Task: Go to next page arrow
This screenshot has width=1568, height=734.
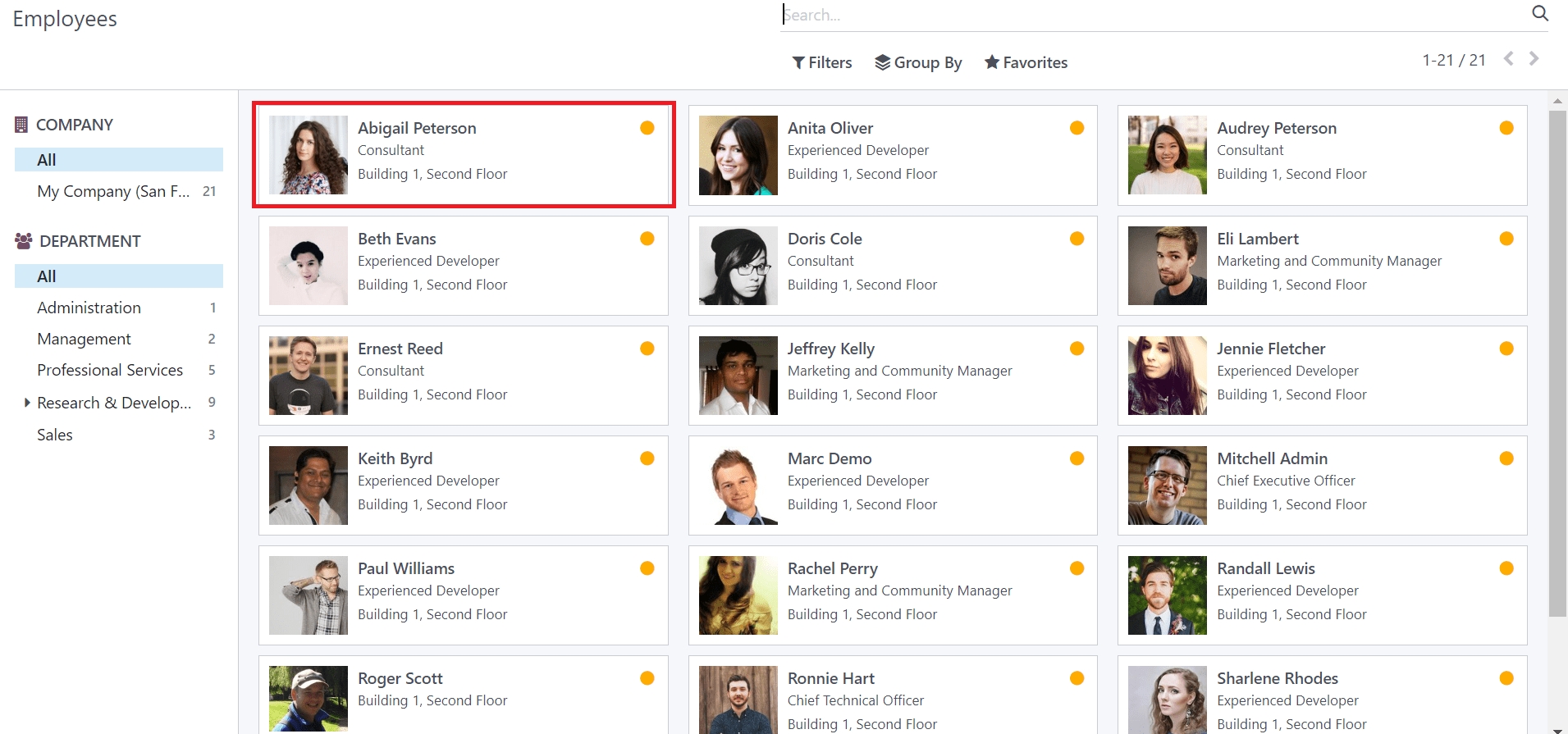Action: (x=1534, y=59)
